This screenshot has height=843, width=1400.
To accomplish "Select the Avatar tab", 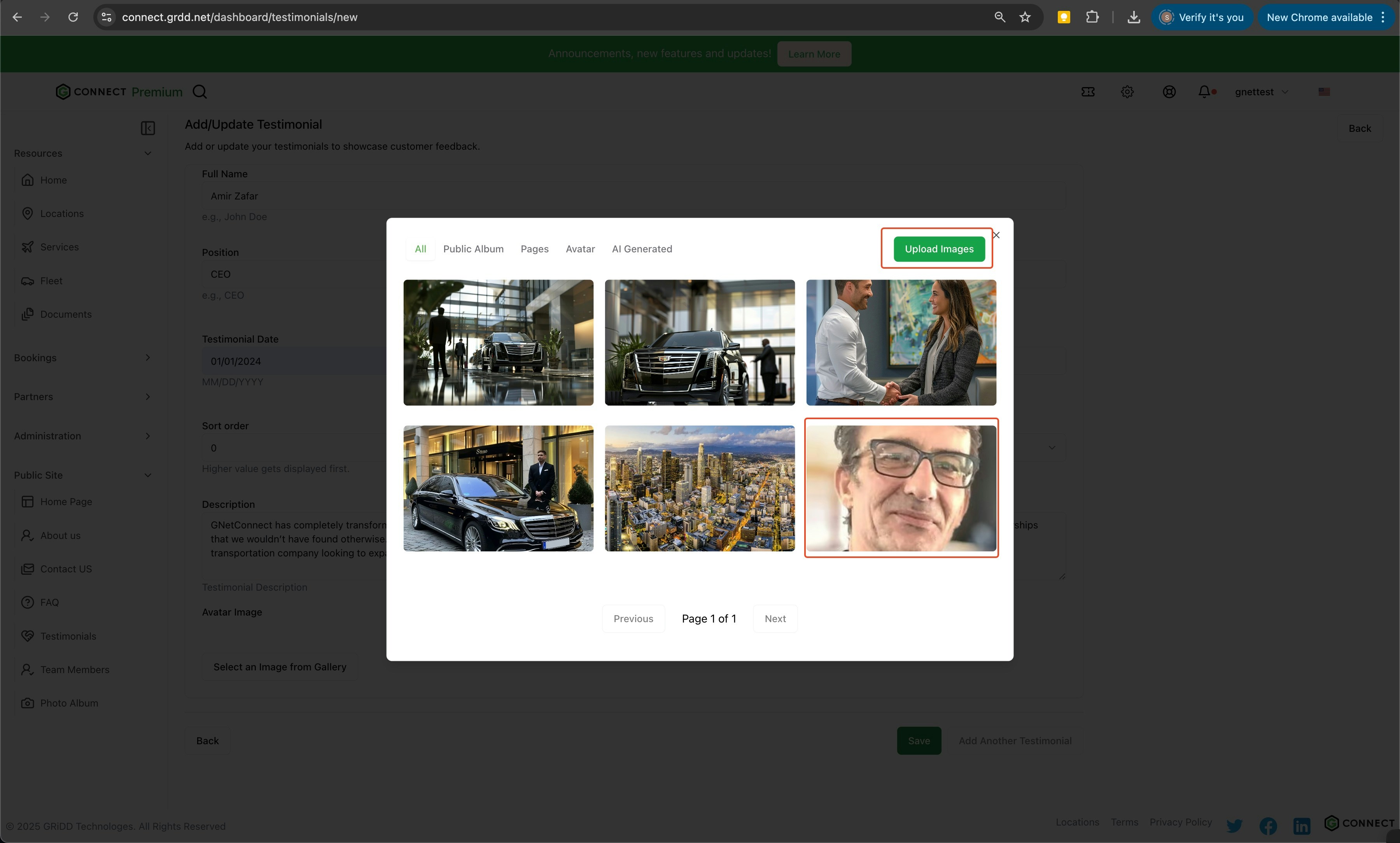I will [580, 249].
